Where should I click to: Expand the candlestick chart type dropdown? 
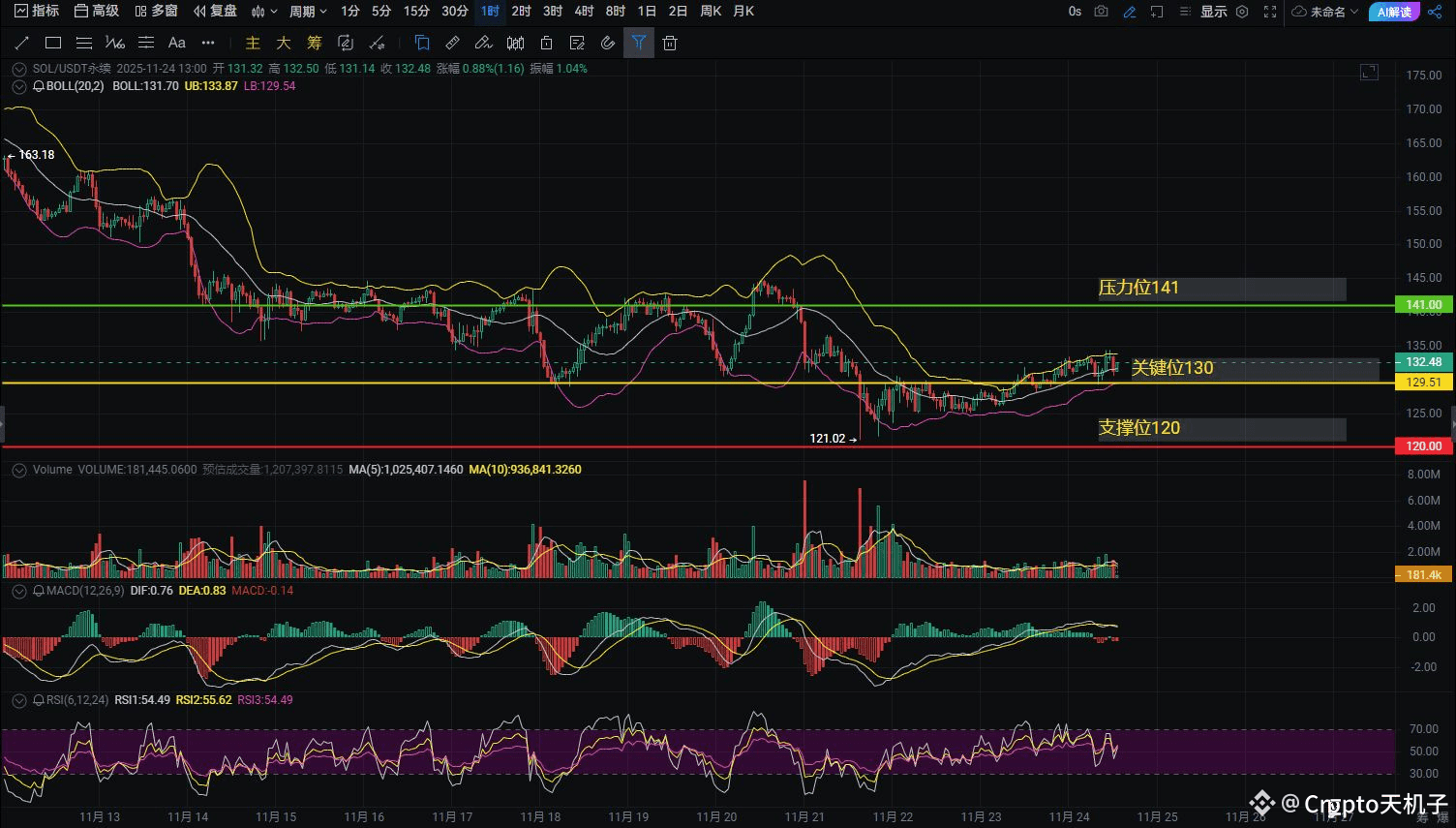[x=263, y=12]
